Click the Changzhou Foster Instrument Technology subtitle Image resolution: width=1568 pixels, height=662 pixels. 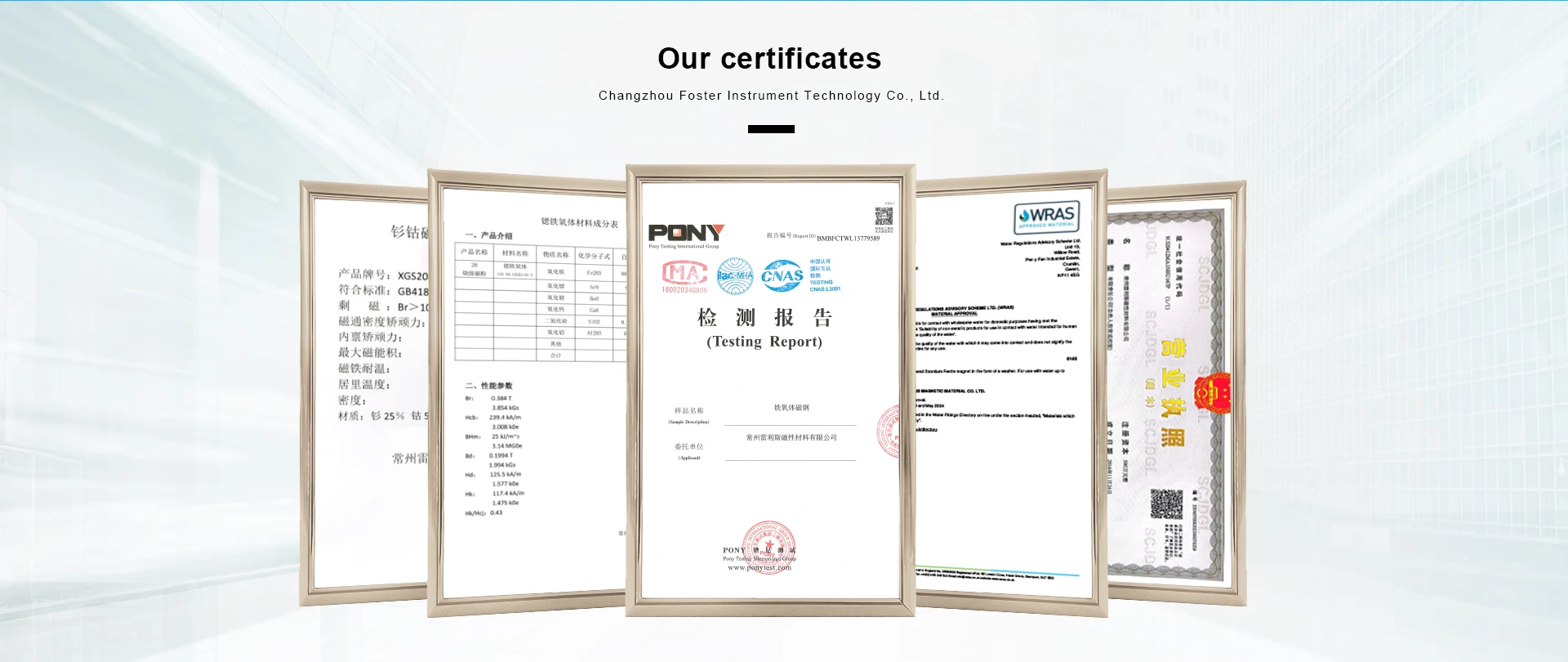point(771,96)
